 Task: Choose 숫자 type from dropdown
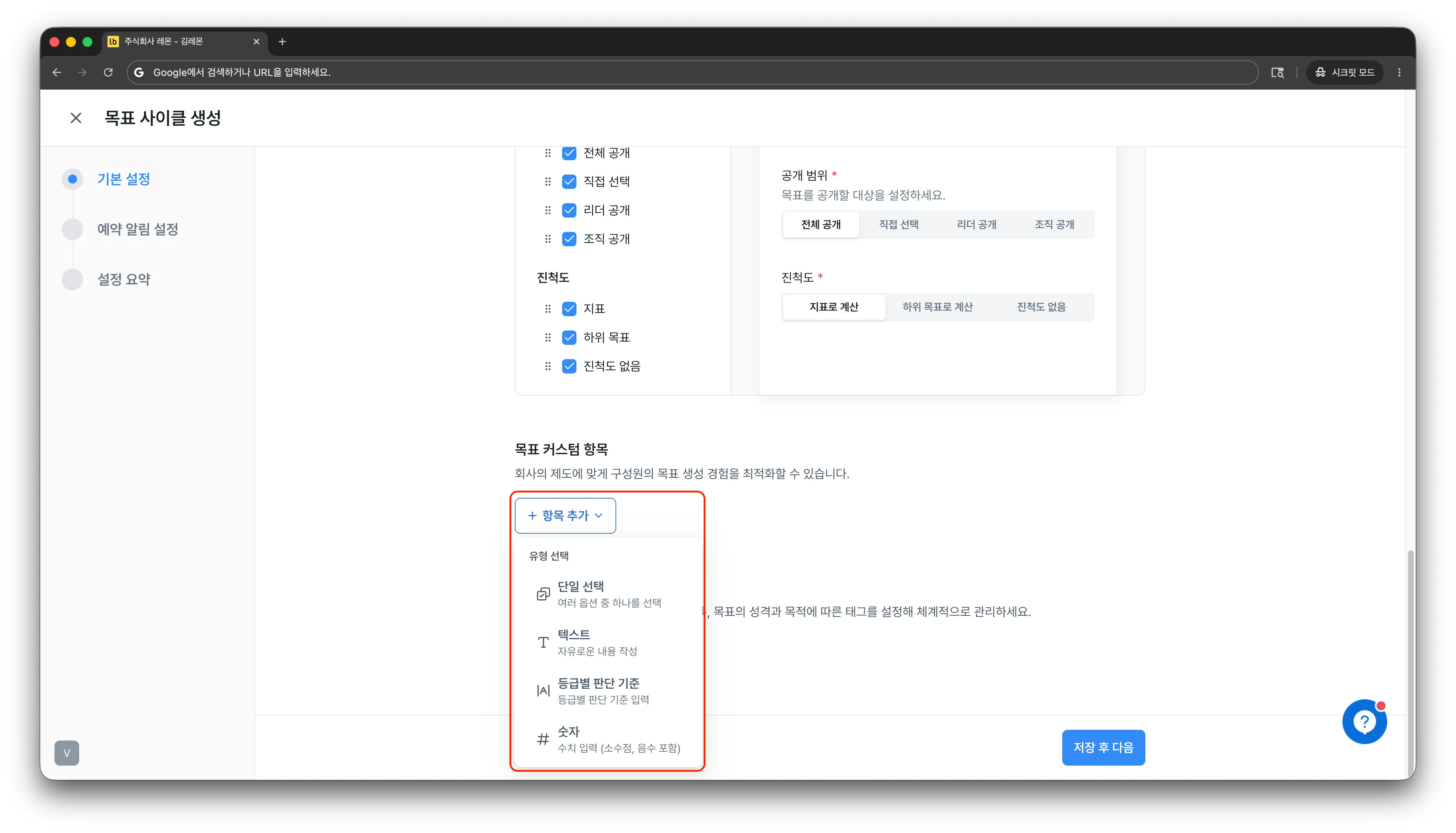(x=608, y=739)
